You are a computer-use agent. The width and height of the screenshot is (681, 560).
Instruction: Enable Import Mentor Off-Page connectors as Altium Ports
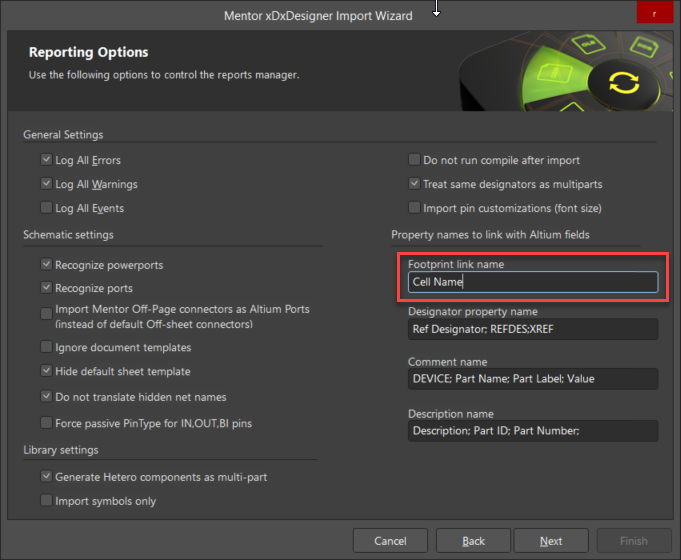pyautogui.click(x=46, y=314)
